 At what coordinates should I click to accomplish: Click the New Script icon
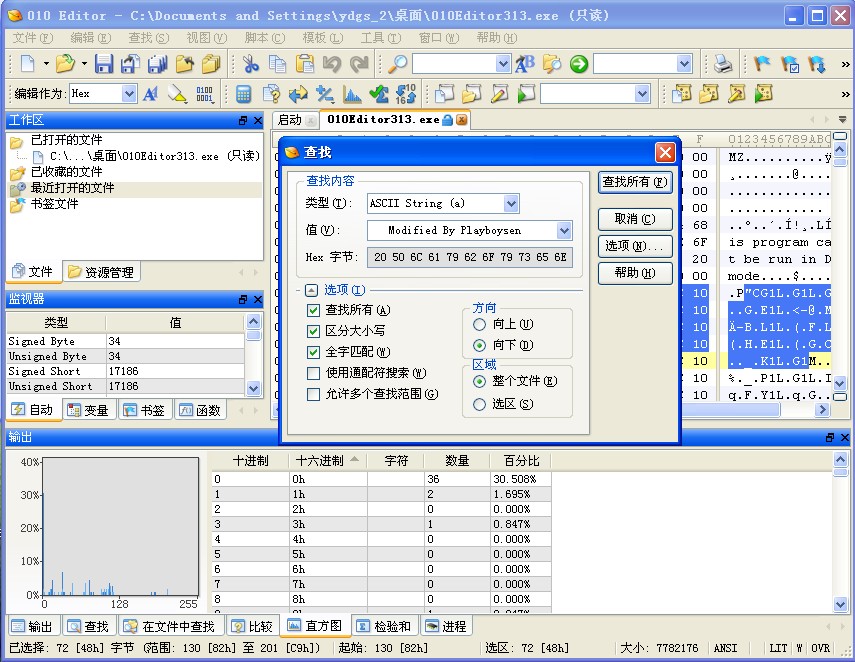coord(444,94)
